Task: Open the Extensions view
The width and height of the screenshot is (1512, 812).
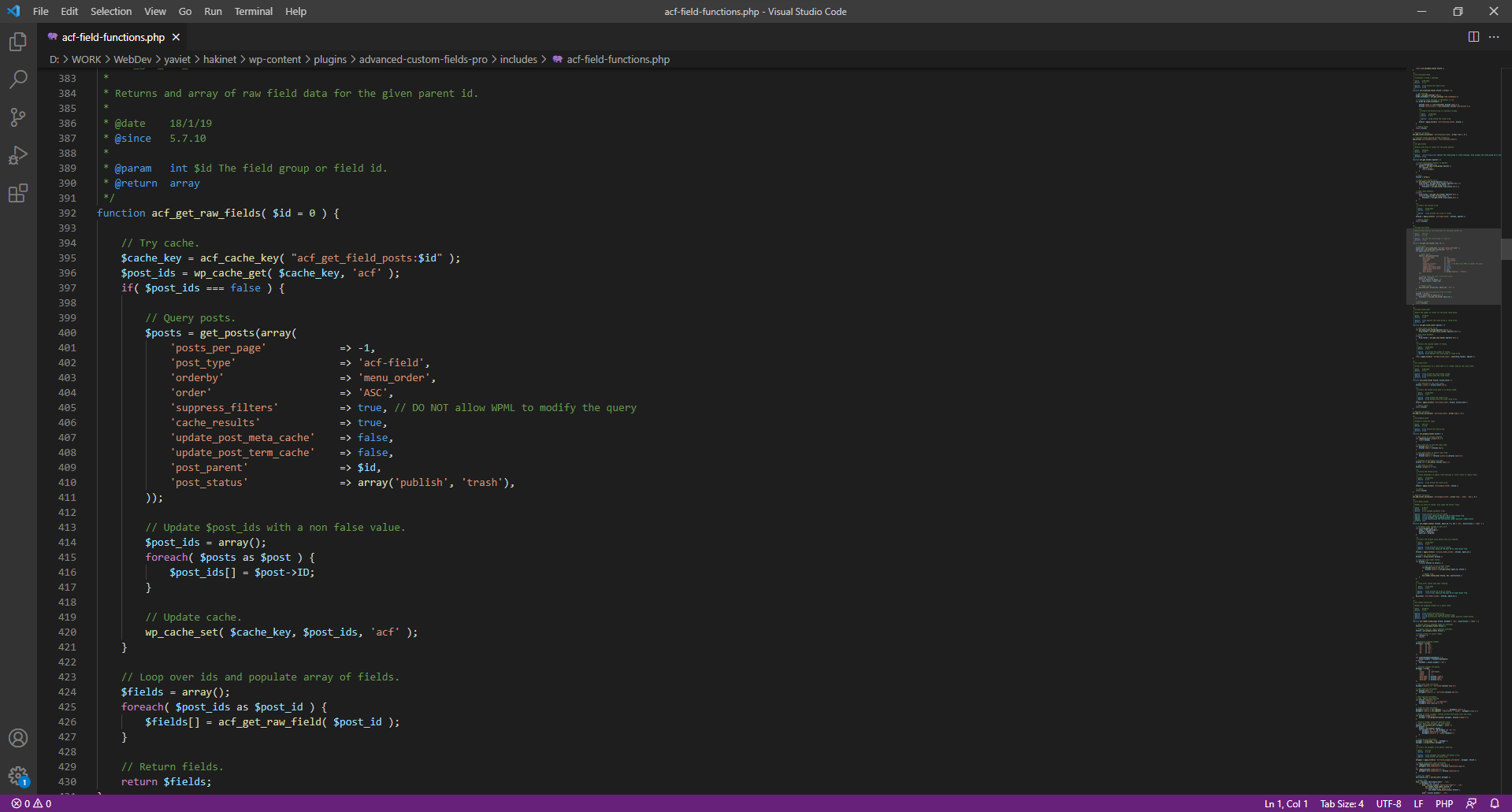Action: click(18, 193)
